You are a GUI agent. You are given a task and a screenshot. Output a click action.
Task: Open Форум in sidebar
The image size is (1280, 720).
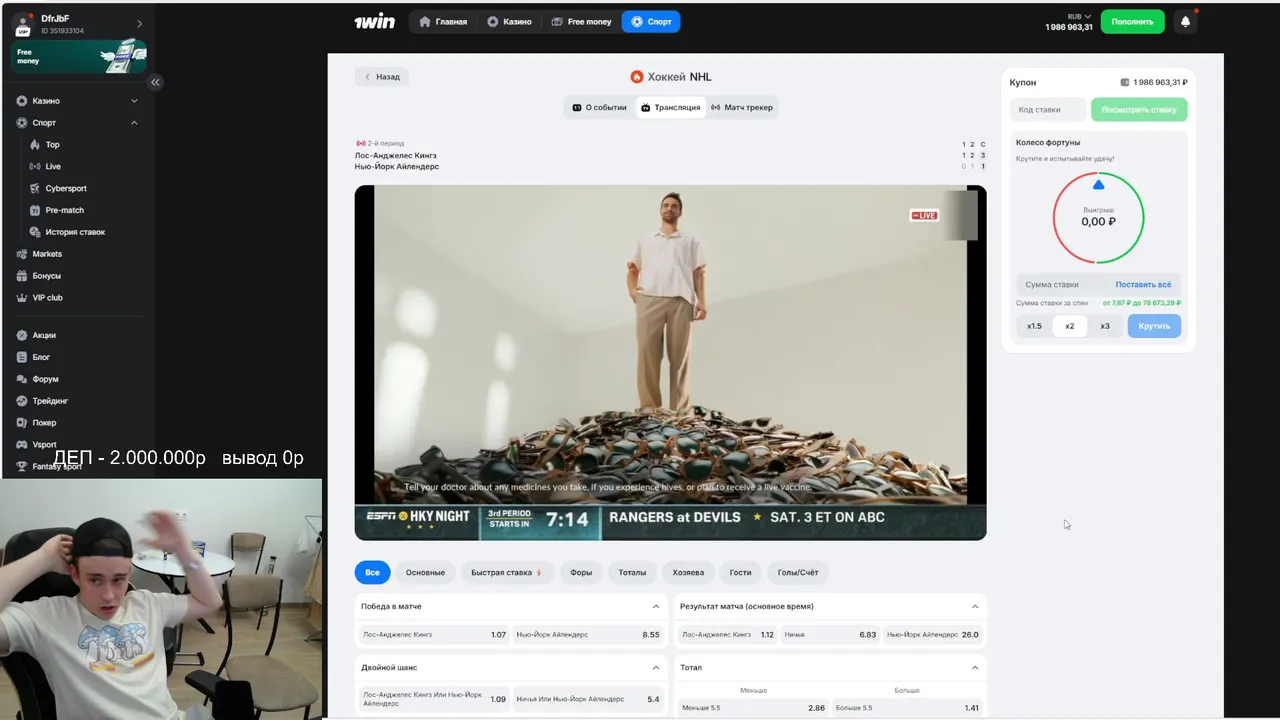45,379
